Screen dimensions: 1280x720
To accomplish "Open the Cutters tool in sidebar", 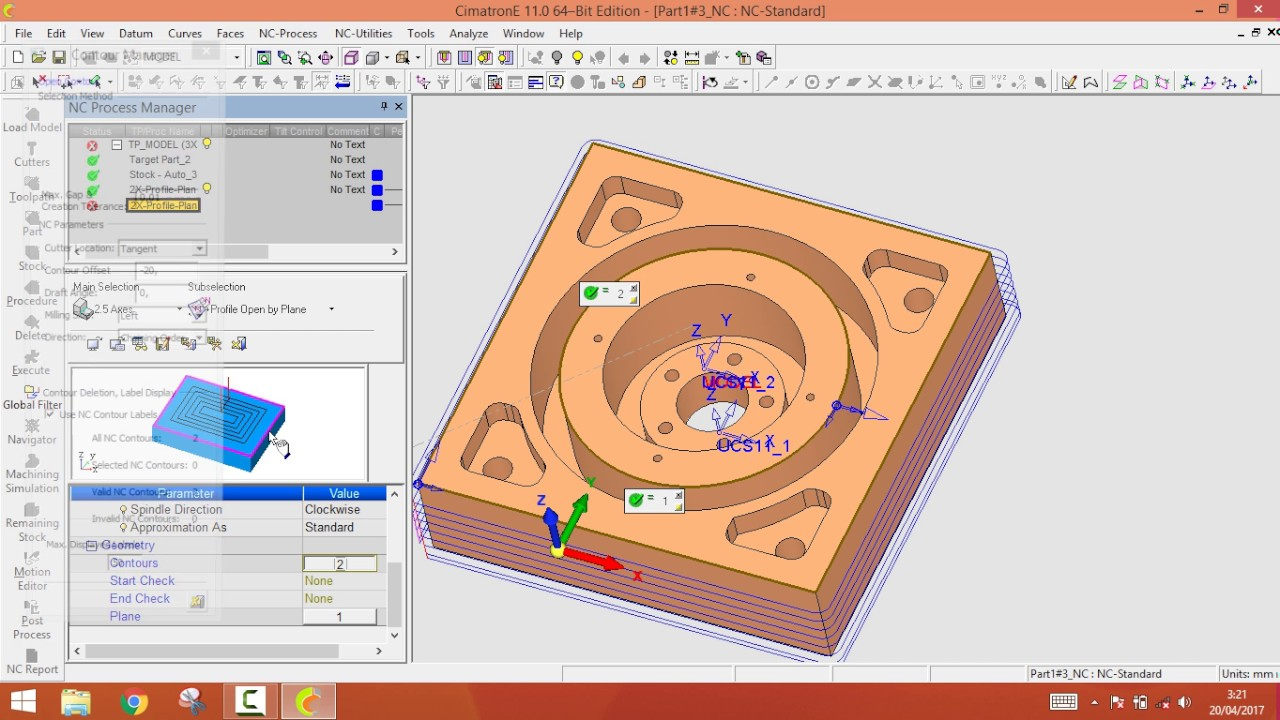I will coord(32,154).
